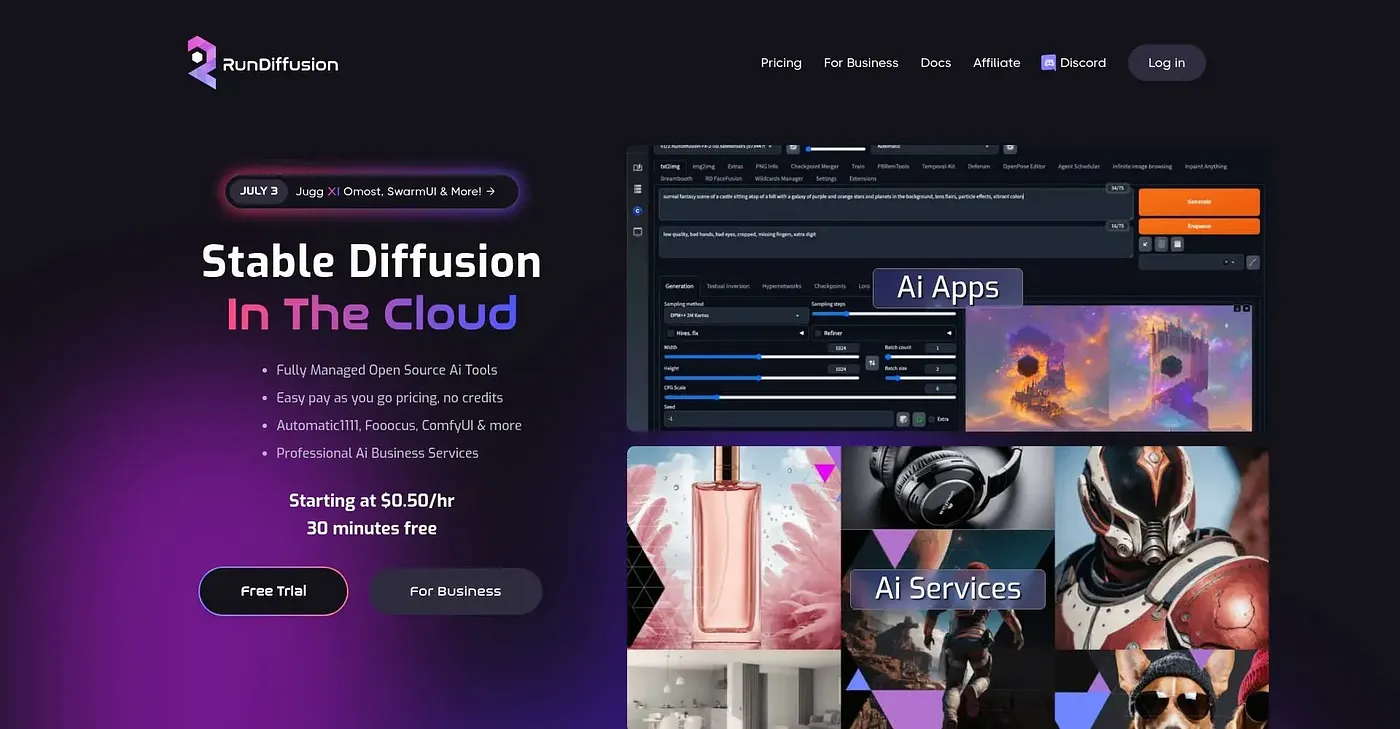The width and height of the screenshot is (1400, 729).
Task: Open the Docs link in the navigation
Action: pos(936,63)
